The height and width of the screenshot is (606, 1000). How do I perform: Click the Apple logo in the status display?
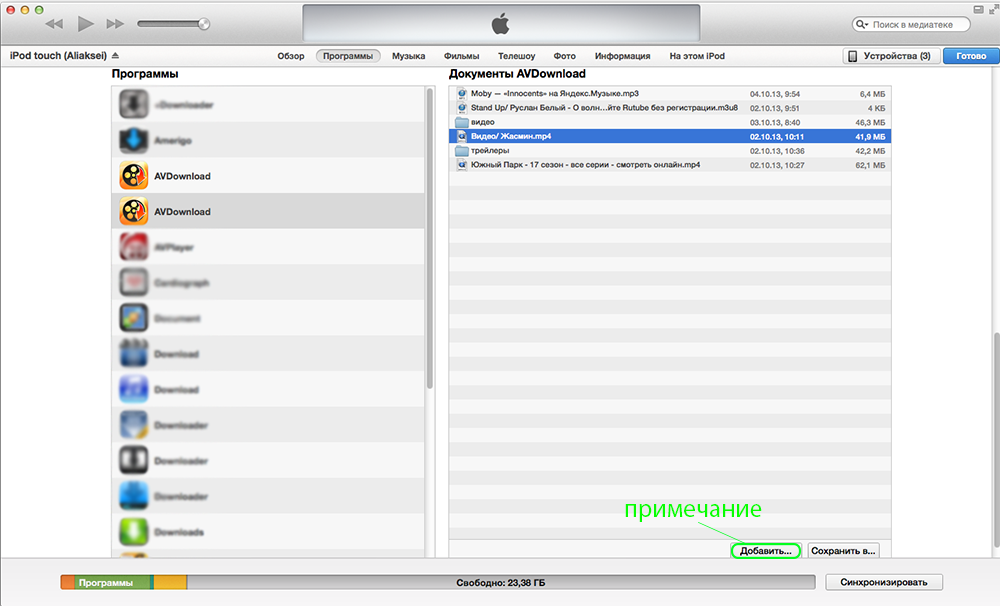501,24
